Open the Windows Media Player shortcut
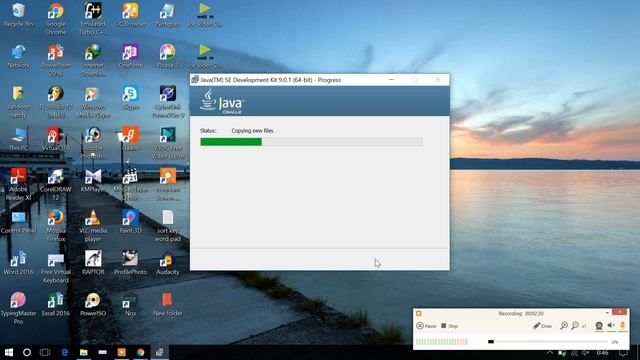The image size is (640, 360). [93, 102]
